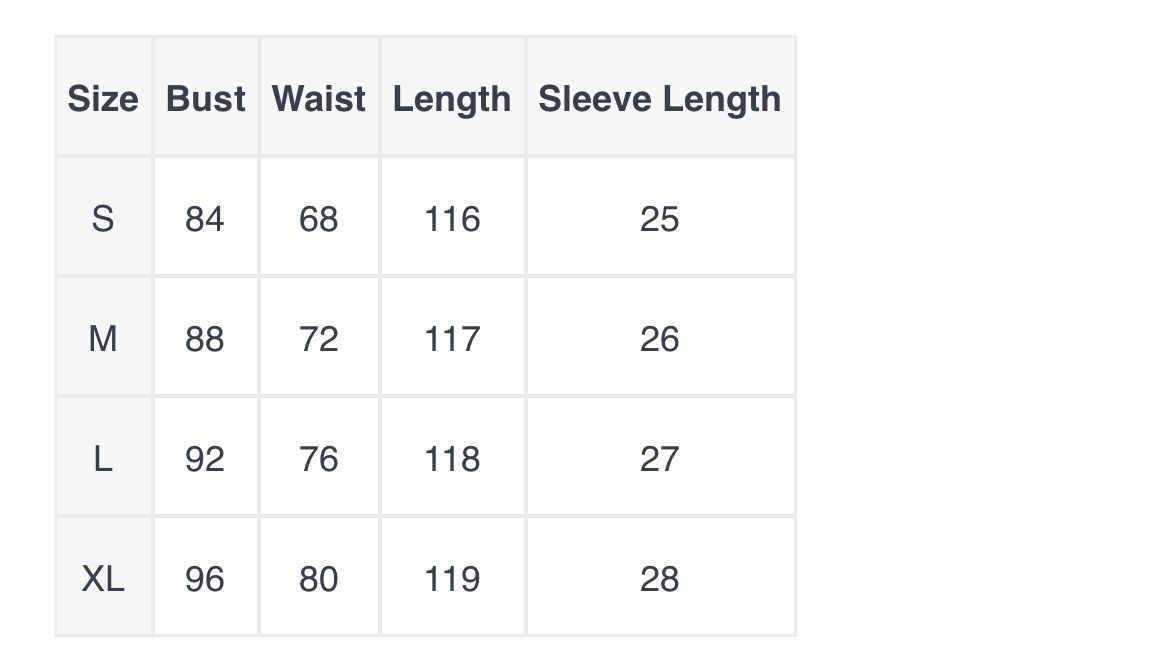Click the waist value 80 cell
This screenshot has width=1170, height=663.
[x=319, y=578]
